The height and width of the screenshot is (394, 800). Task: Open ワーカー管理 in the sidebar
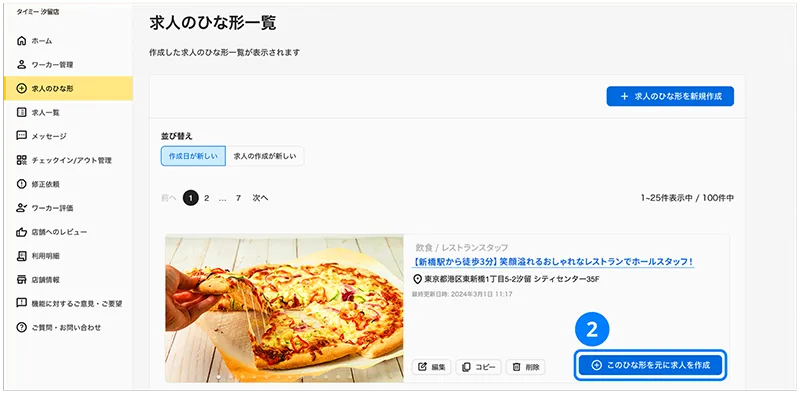click(x=68, y=65)
